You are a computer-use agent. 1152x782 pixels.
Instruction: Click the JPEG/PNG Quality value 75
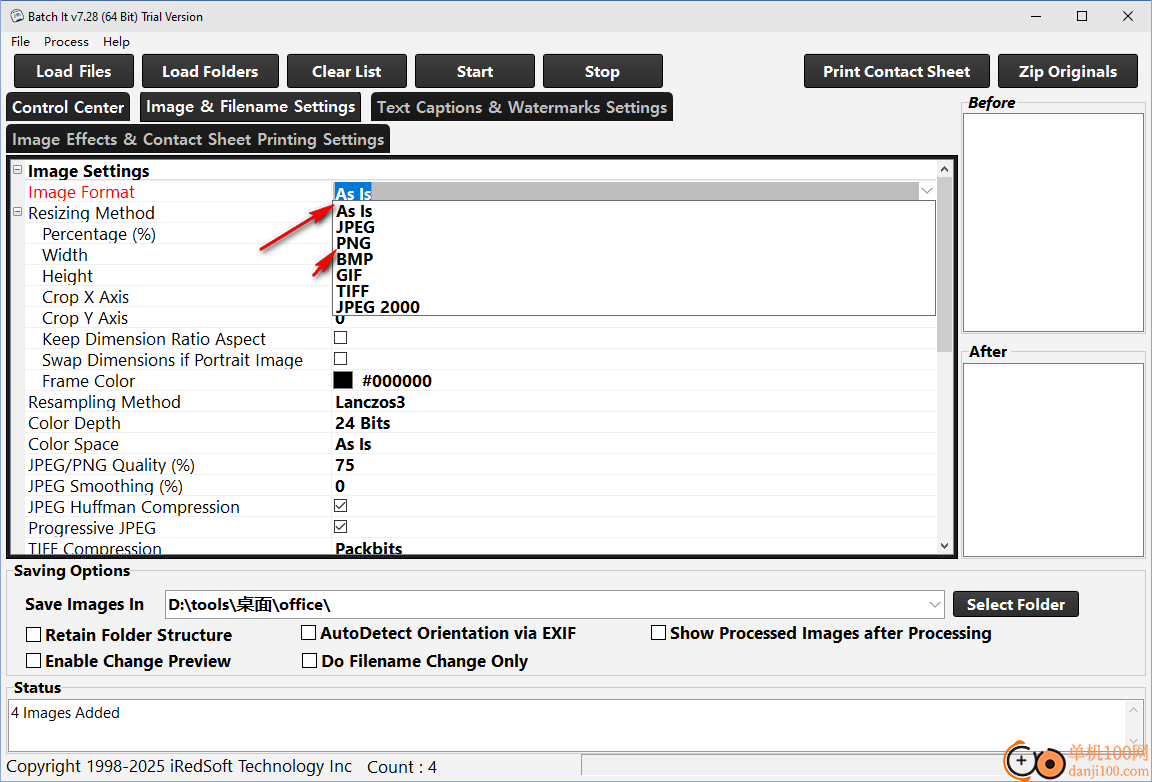pyautogui.click(x=345, y=465)
